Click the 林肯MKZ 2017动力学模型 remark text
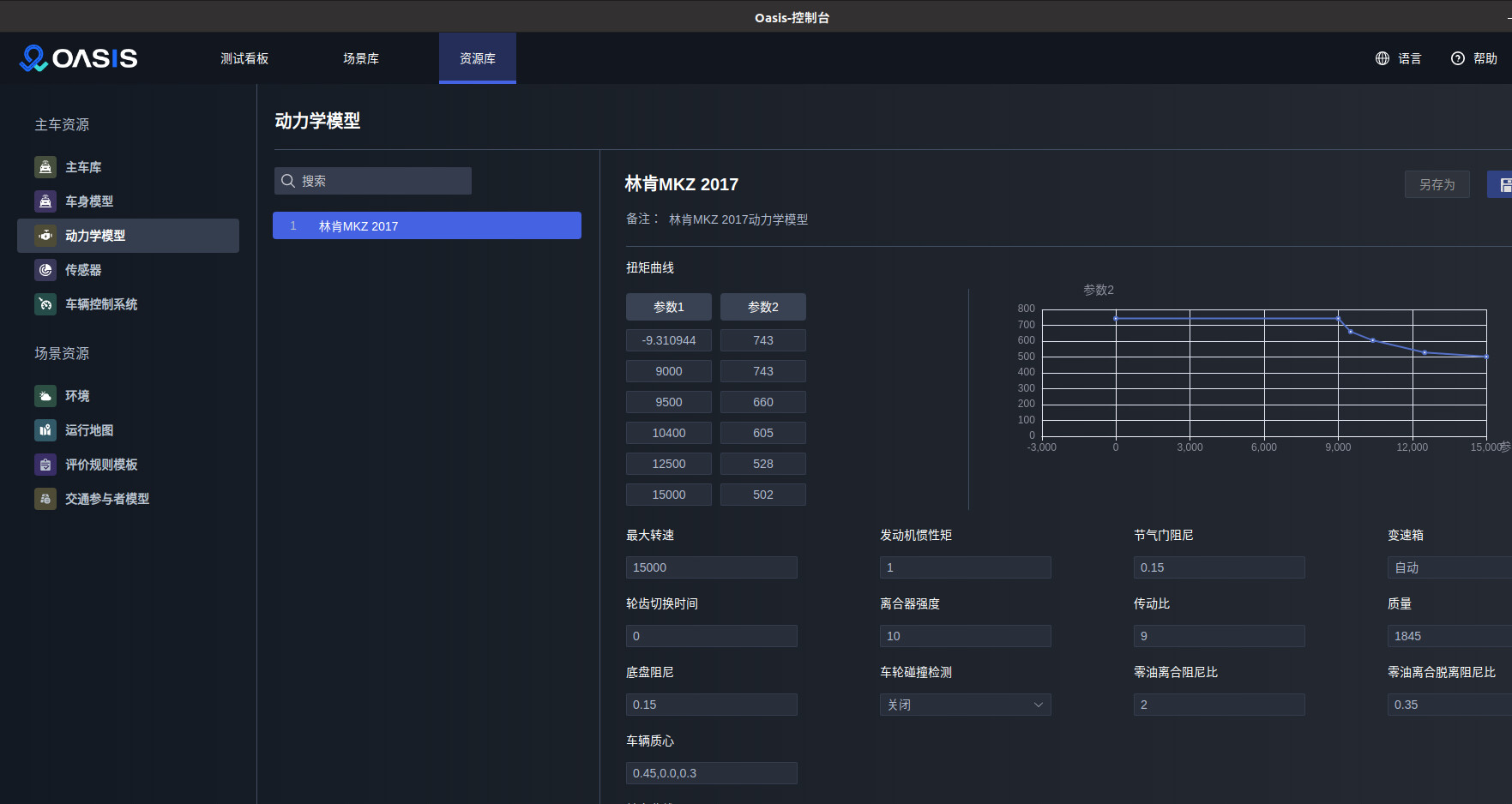 coord(738,219)
